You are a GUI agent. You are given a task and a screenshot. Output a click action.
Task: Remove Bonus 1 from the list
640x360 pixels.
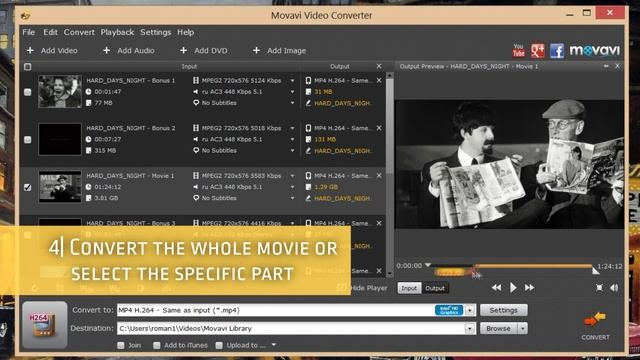tap(379, 80)
